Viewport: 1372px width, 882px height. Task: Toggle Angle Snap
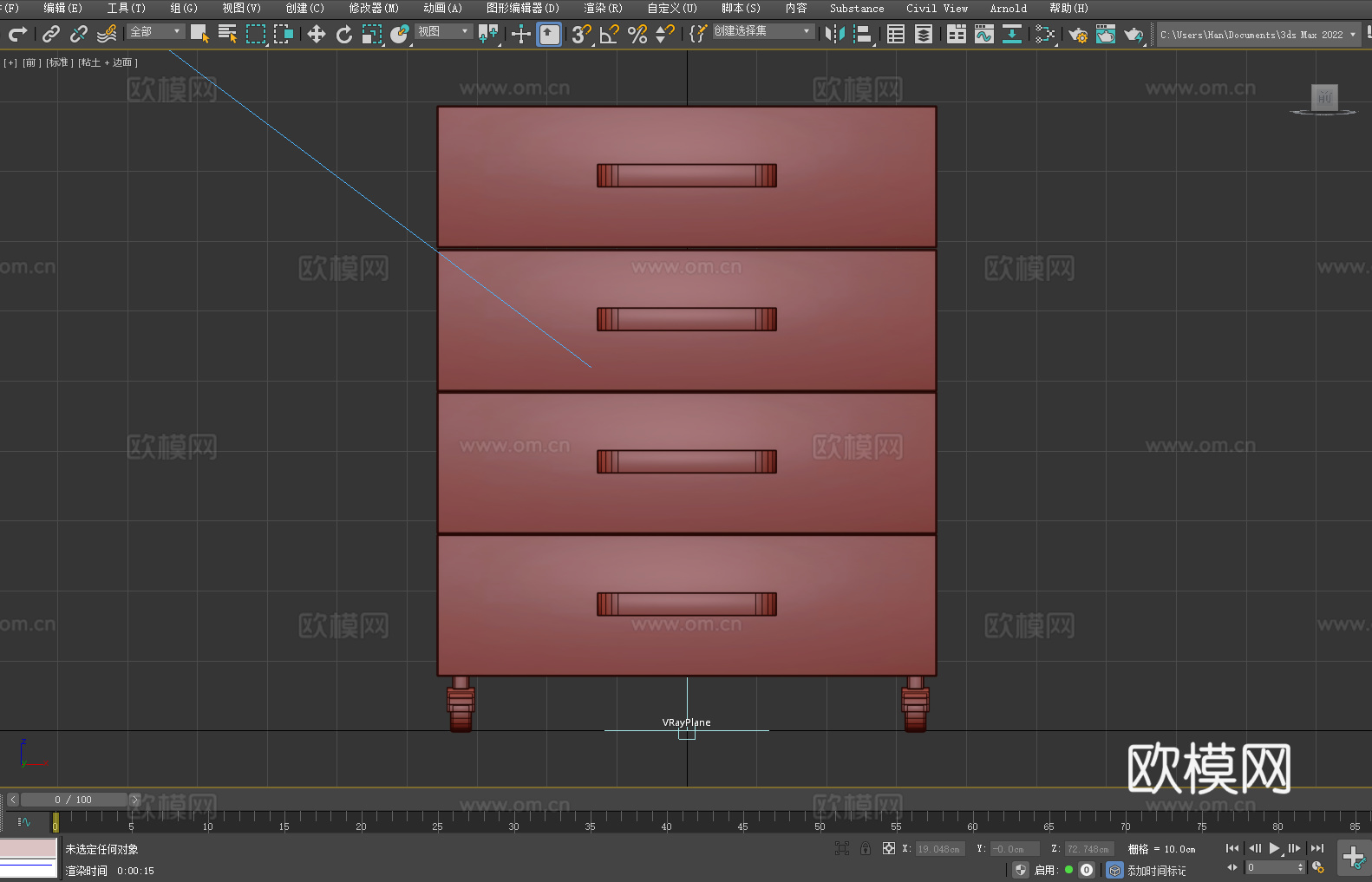[610, 34]
